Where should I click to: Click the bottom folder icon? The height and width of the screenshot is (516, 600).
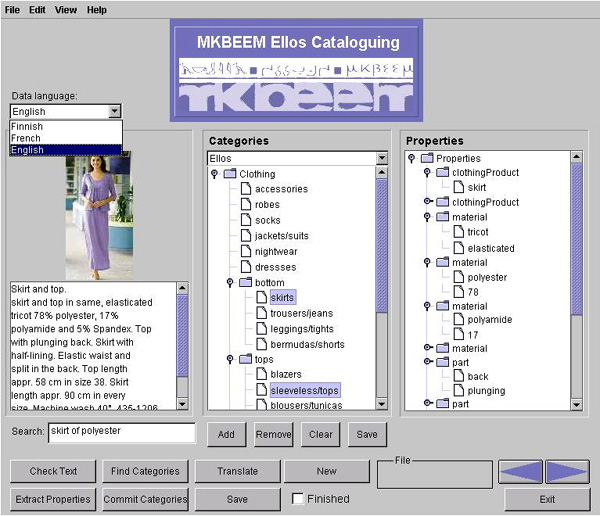tap(245, 282)
